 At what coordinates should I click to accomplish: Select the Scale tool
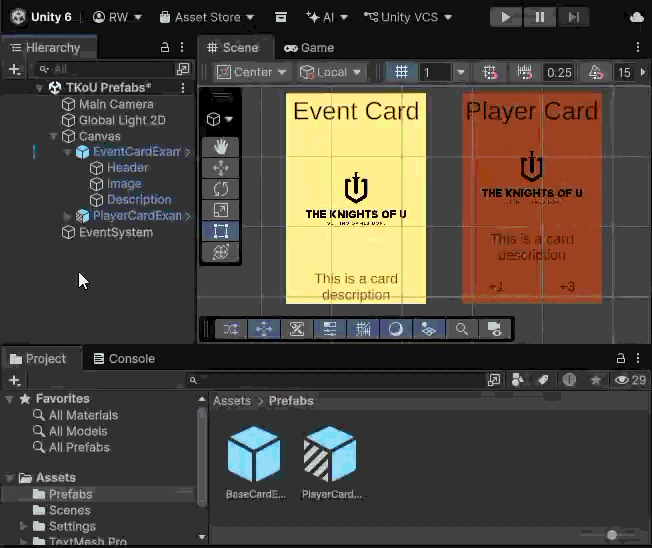(x=220, y=210)
